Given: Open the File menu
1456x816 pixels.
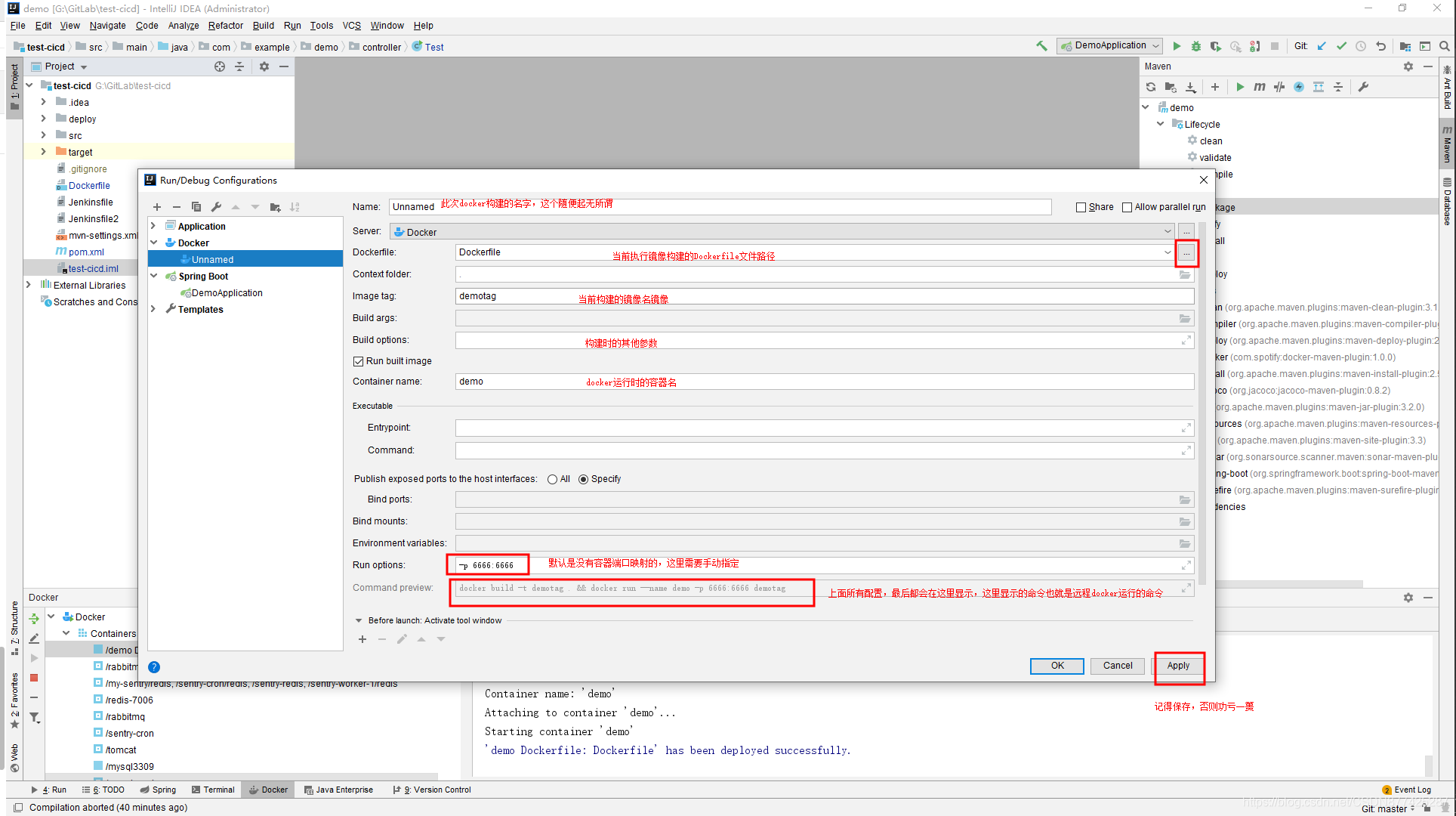Looking at the screenshot, I should tap(18, 26).
